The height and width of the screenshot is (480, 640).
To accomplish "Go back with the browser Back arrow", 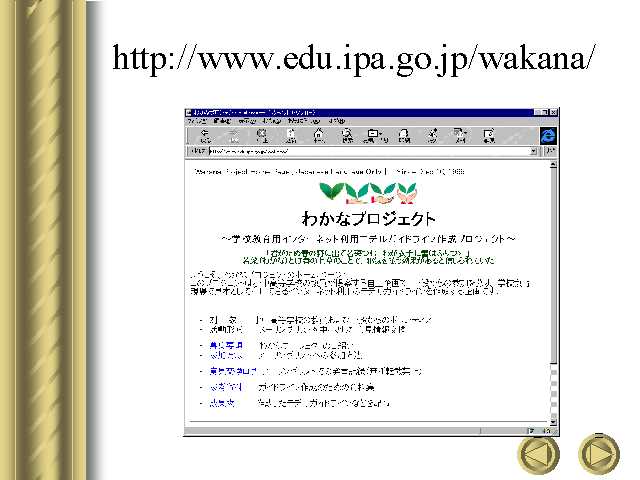I will click(205, 136).
